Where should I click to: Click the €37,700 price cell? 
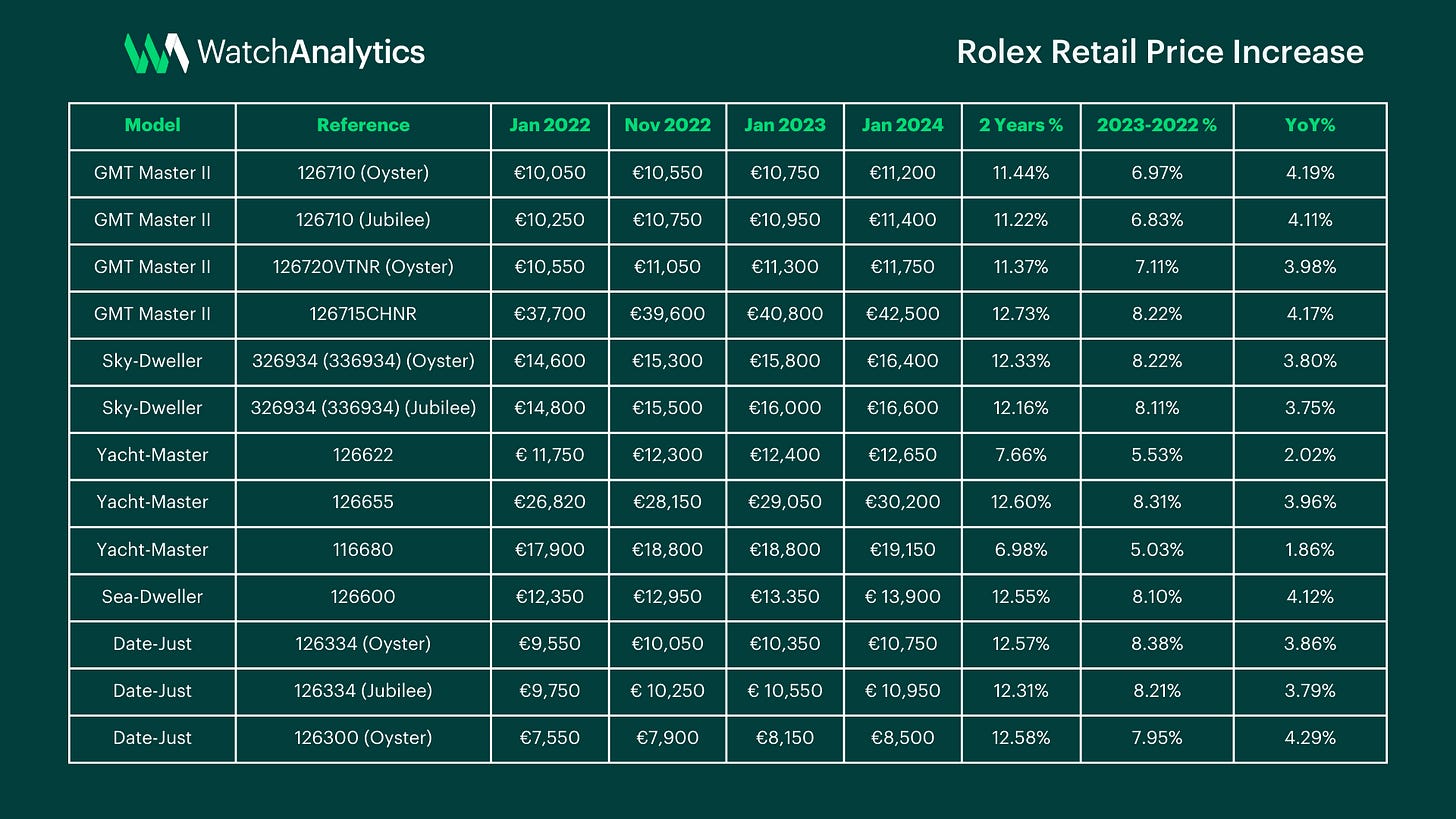coord(549,314)
